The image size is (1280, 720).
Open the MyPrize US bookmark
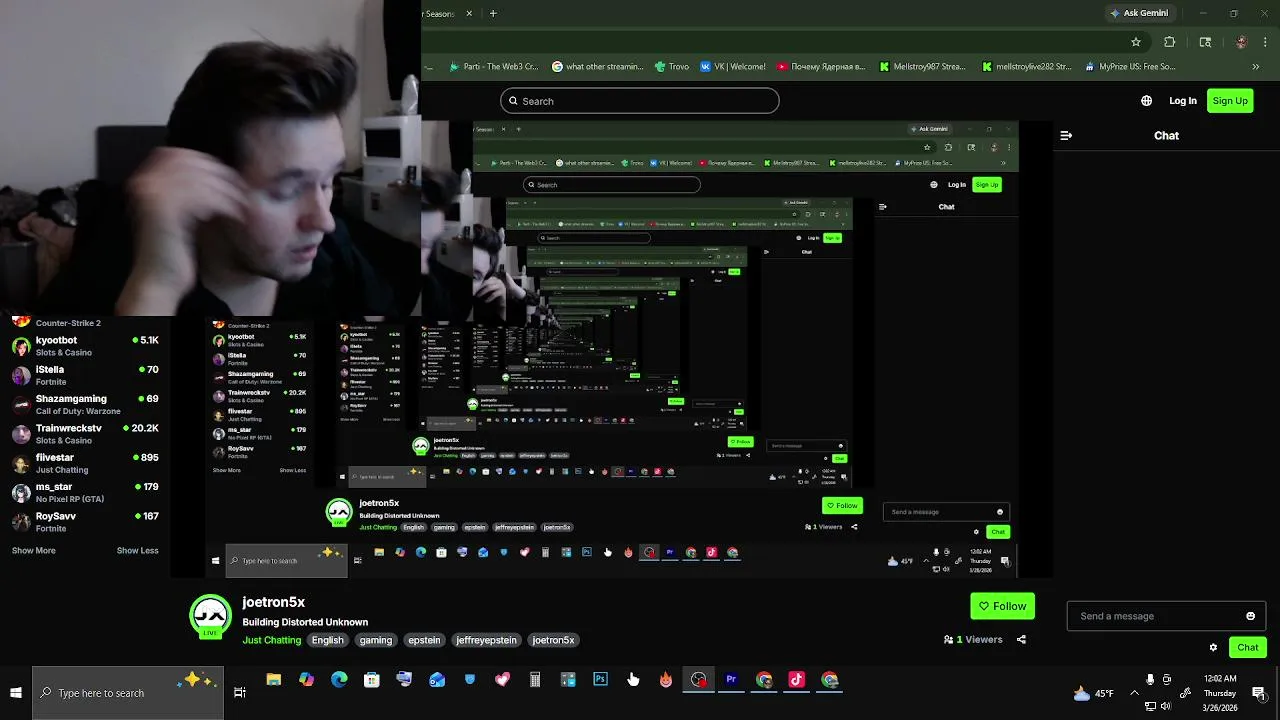[1129, 67]
